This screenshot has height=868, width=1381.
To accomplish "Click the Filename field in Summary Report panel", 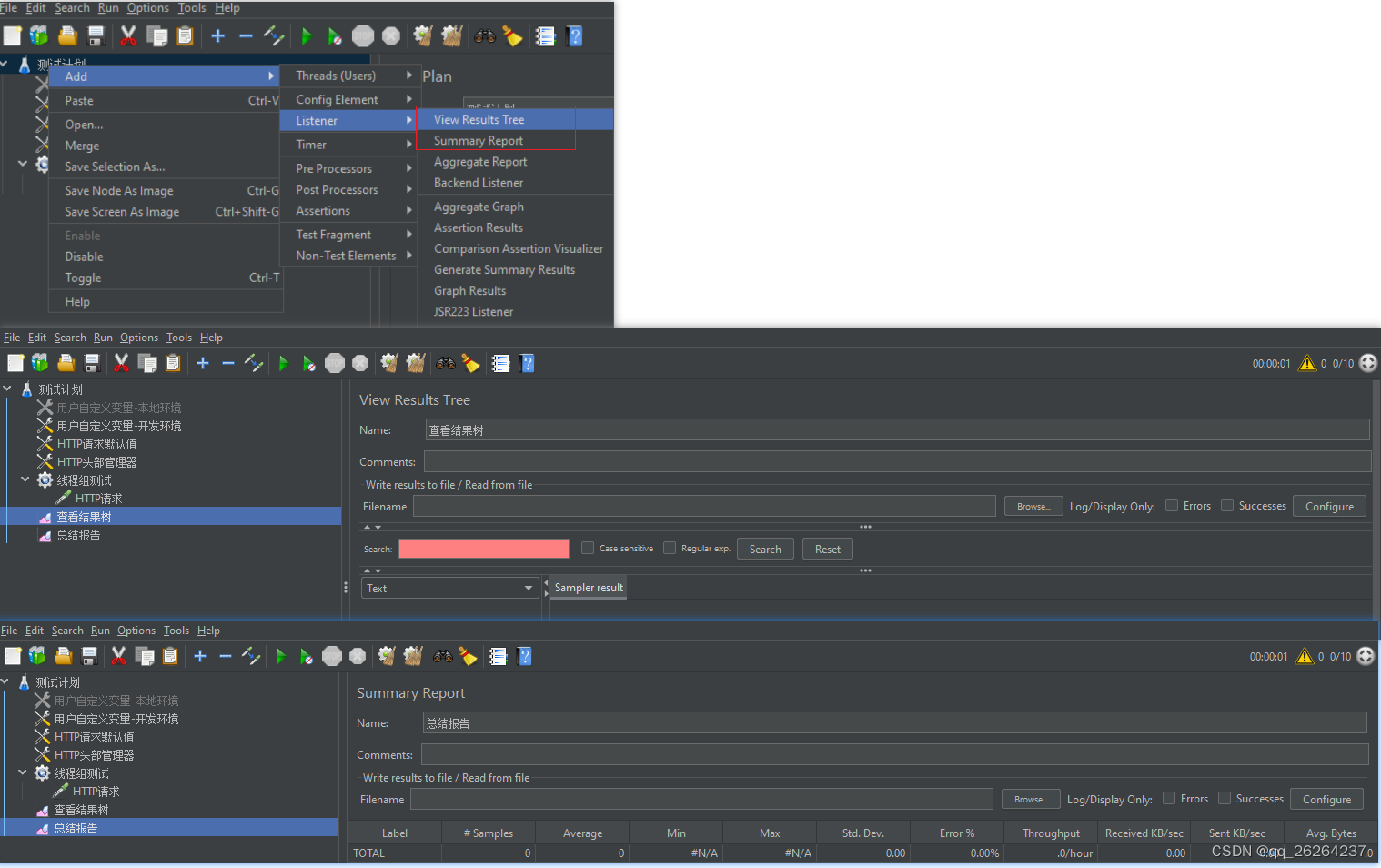I will pyautogui.click(x=701, y=799).
